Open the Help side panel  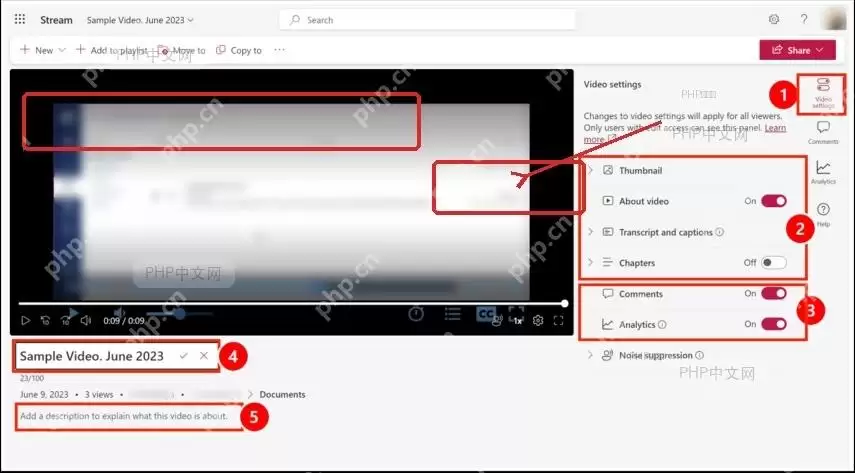tap(823, 215)
